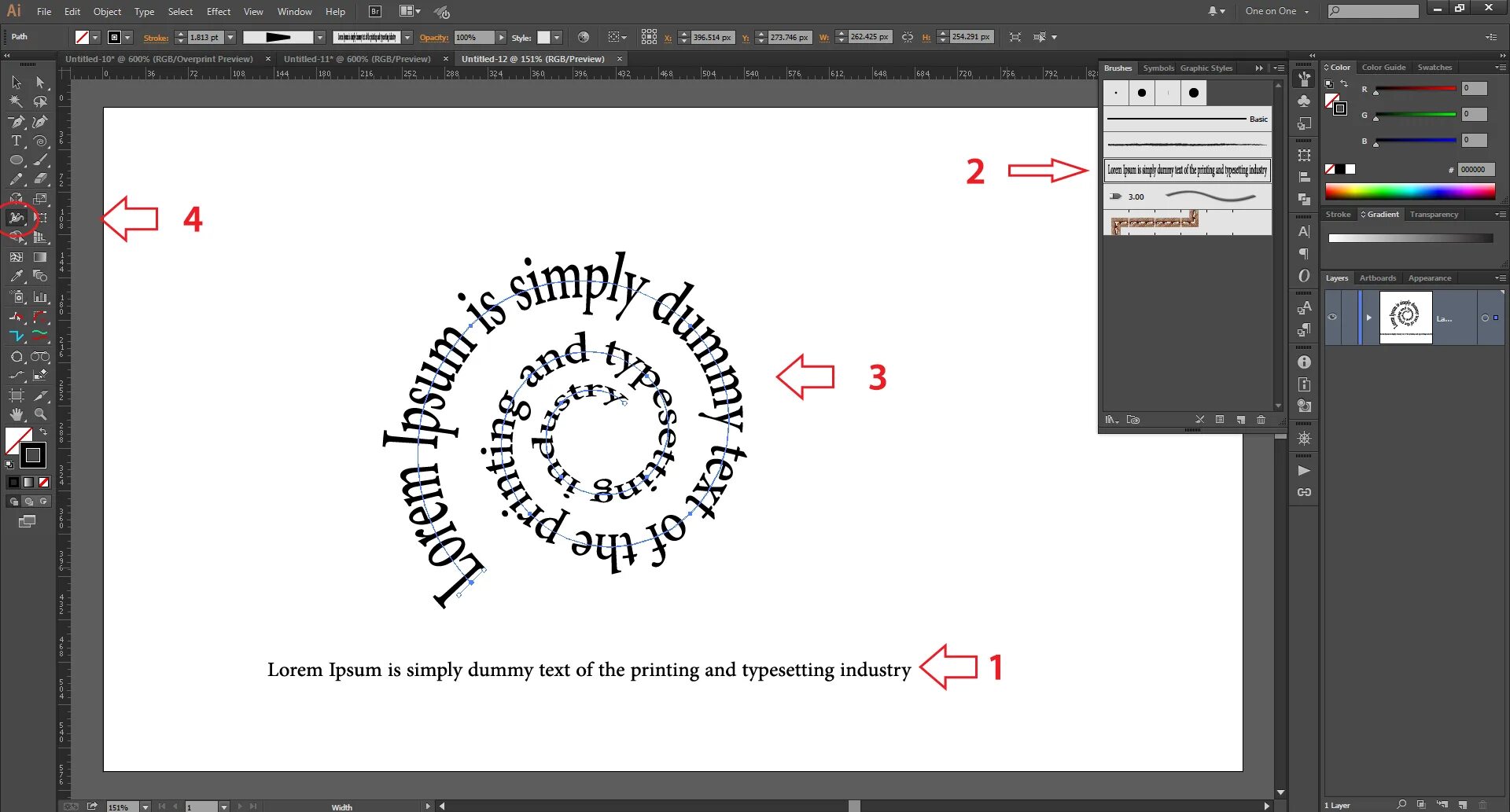Open Actions panel play icon
The height and width of the screenshot is (812, 1510).
coord(1304,471)
